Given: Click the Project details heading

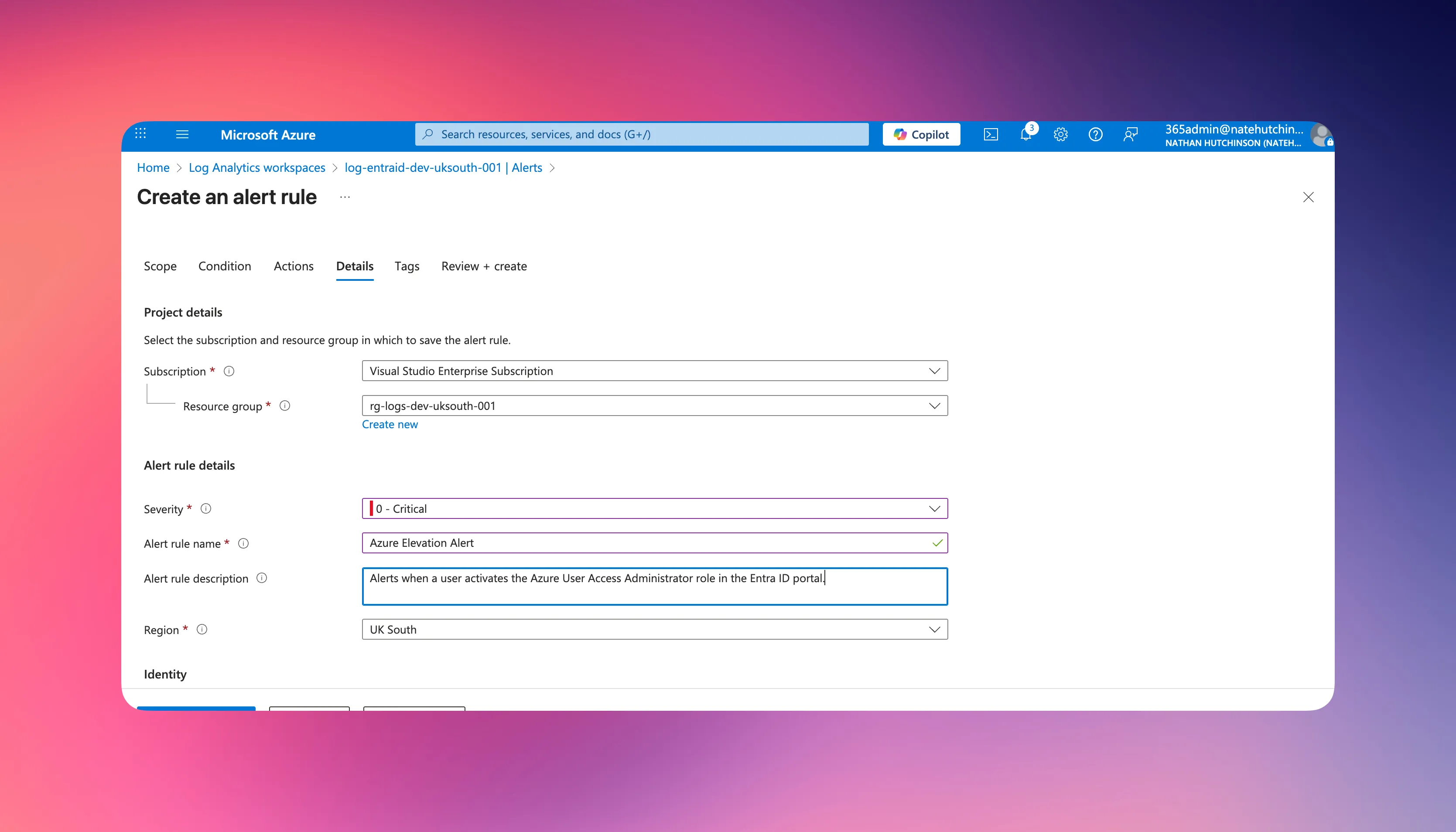Looking at the screenshot, I should (183, 313).
